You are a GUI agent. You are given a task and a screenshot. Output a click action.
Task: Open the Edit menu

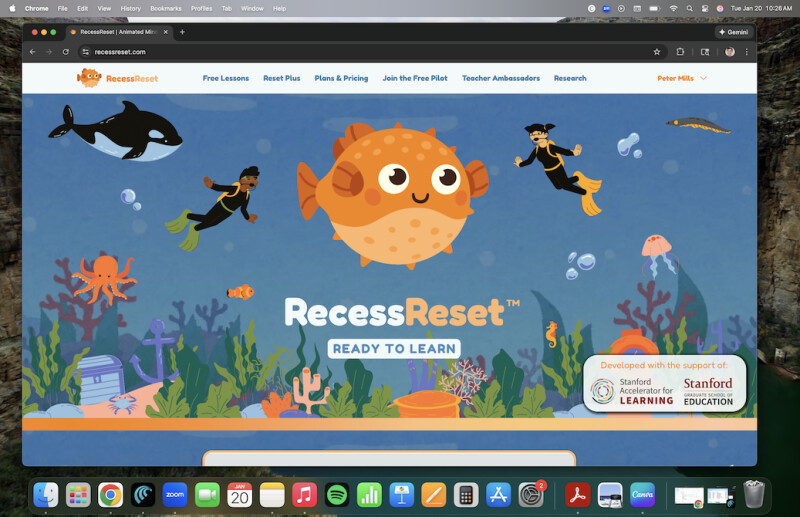tap(82, 8)
